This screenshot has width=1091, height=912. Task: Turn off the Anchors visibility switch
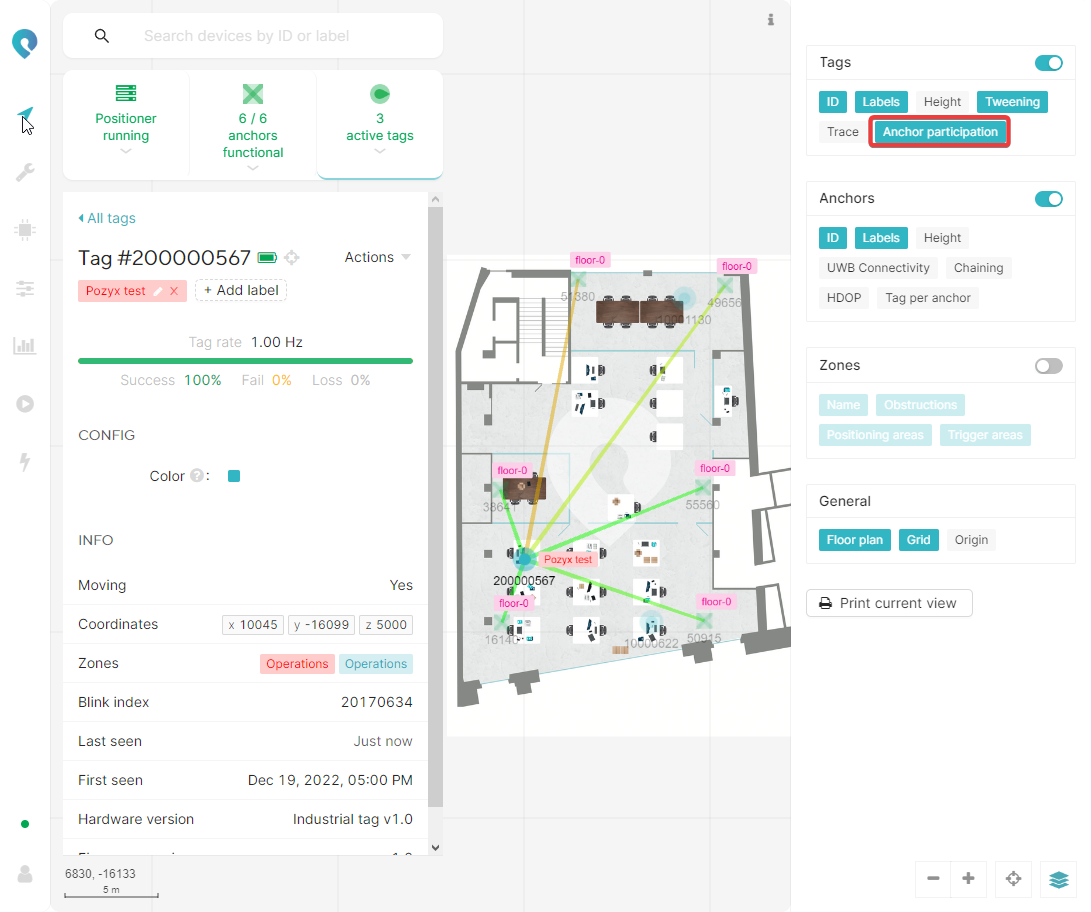pyautogui.click(x=1048, y=199)
